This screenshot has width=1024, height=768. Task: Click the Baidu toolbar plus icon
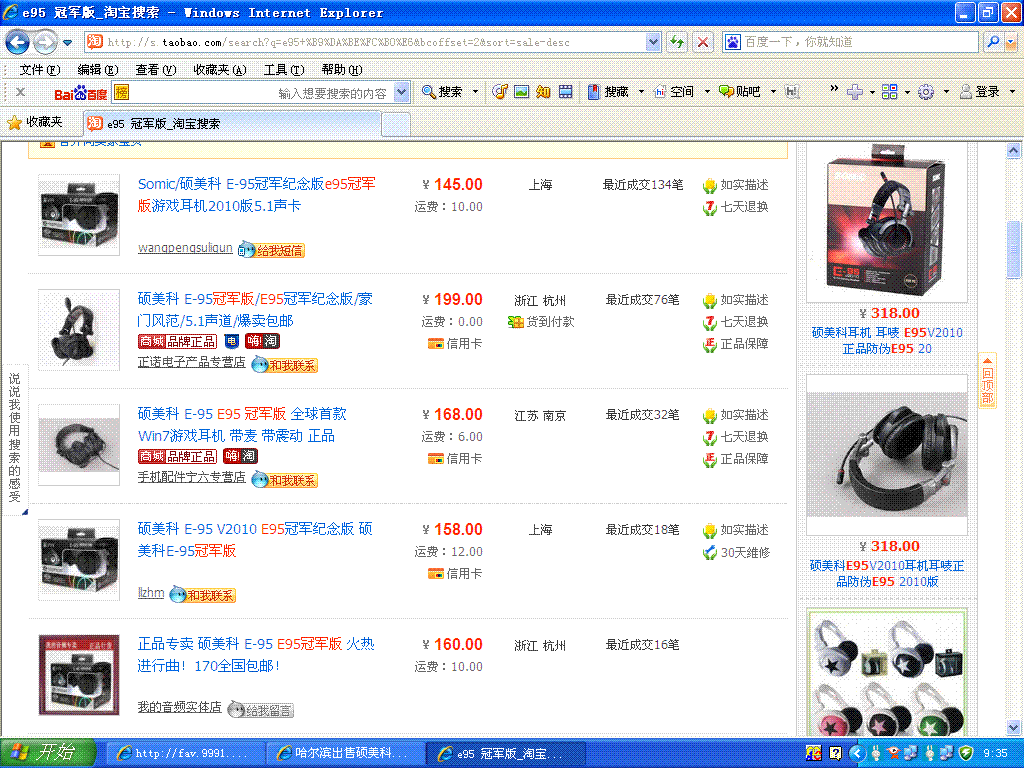(x=855, y=92)
